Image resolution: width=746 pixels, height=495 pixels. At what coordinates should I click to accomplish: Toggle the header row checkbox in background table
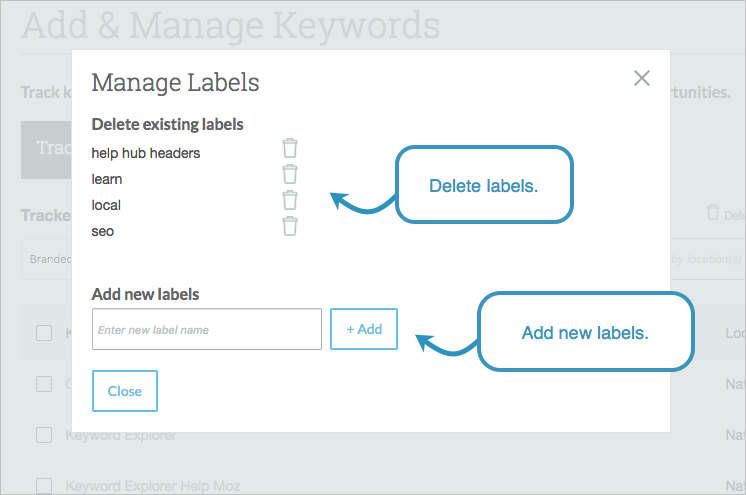(44, 333)
